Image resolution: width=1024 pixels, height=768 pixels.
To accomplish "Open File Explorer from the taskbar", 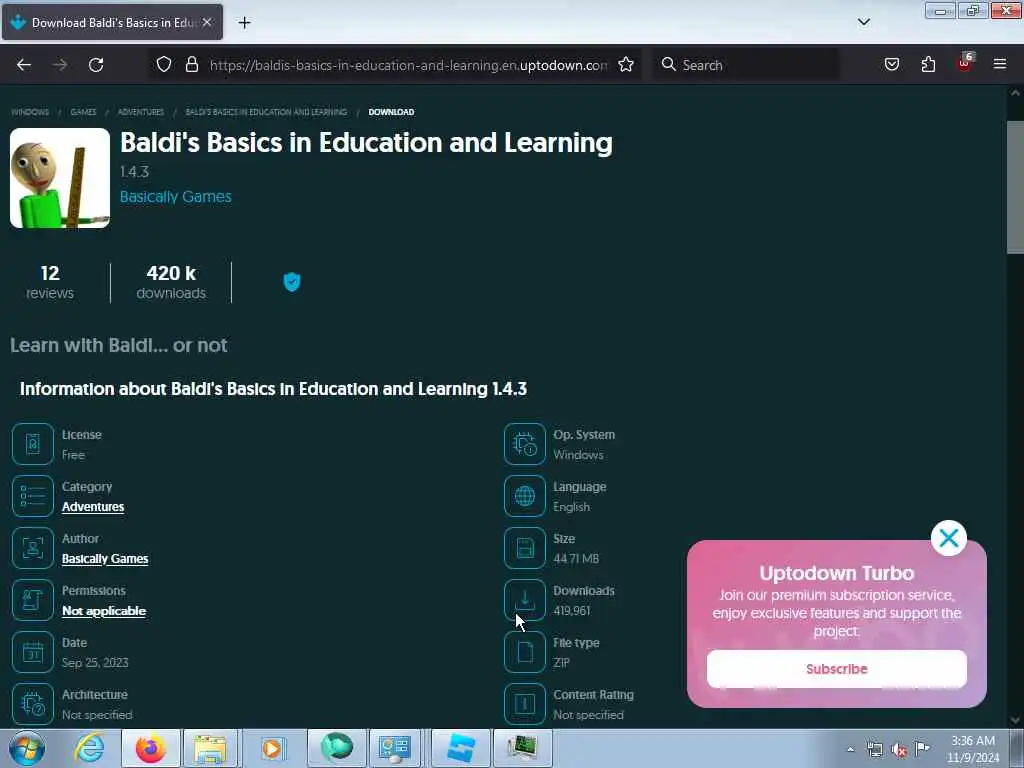I will [210, 748].
